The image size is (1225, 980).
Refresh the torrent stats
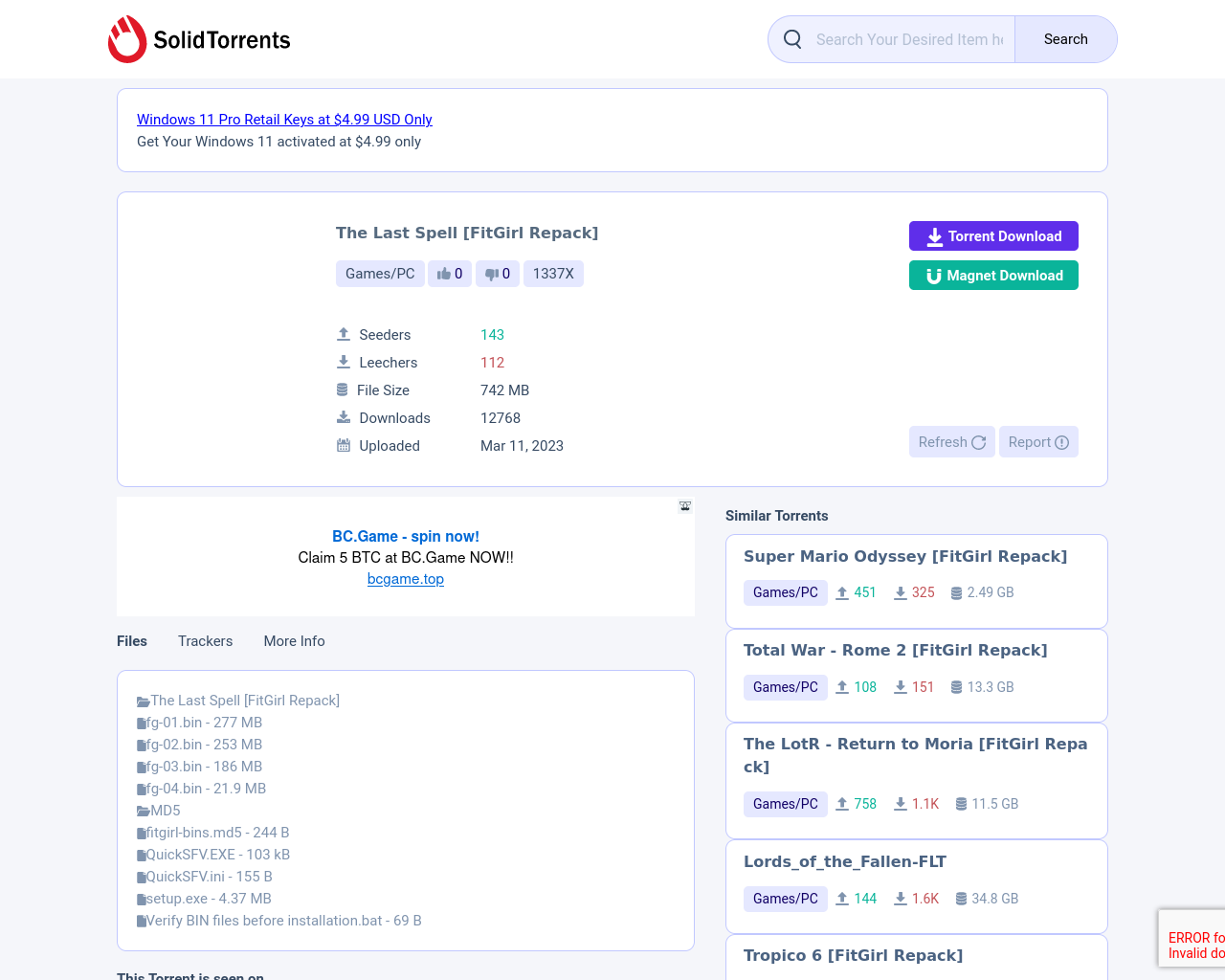[952, 442]
